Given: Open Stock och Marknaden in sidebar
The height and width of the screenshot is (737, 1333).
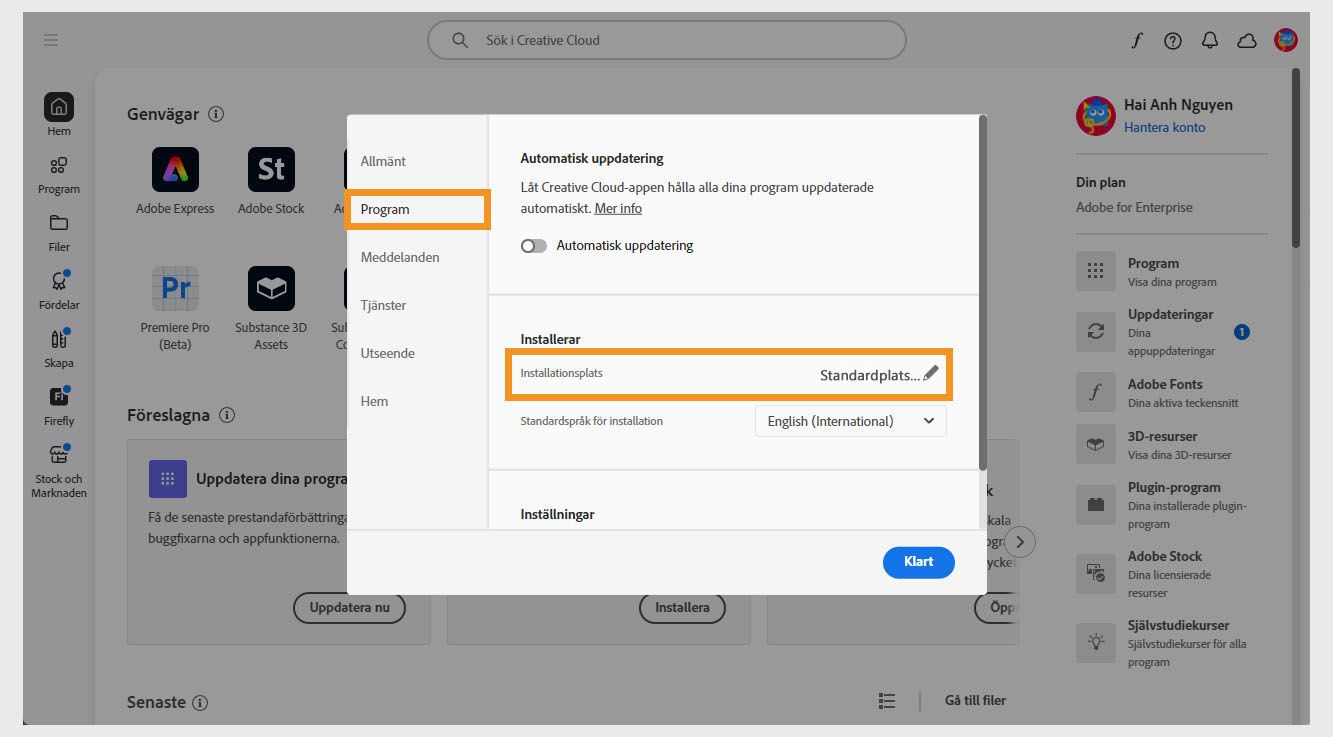Looking at the screenshot, I should [x=59, y=471].
